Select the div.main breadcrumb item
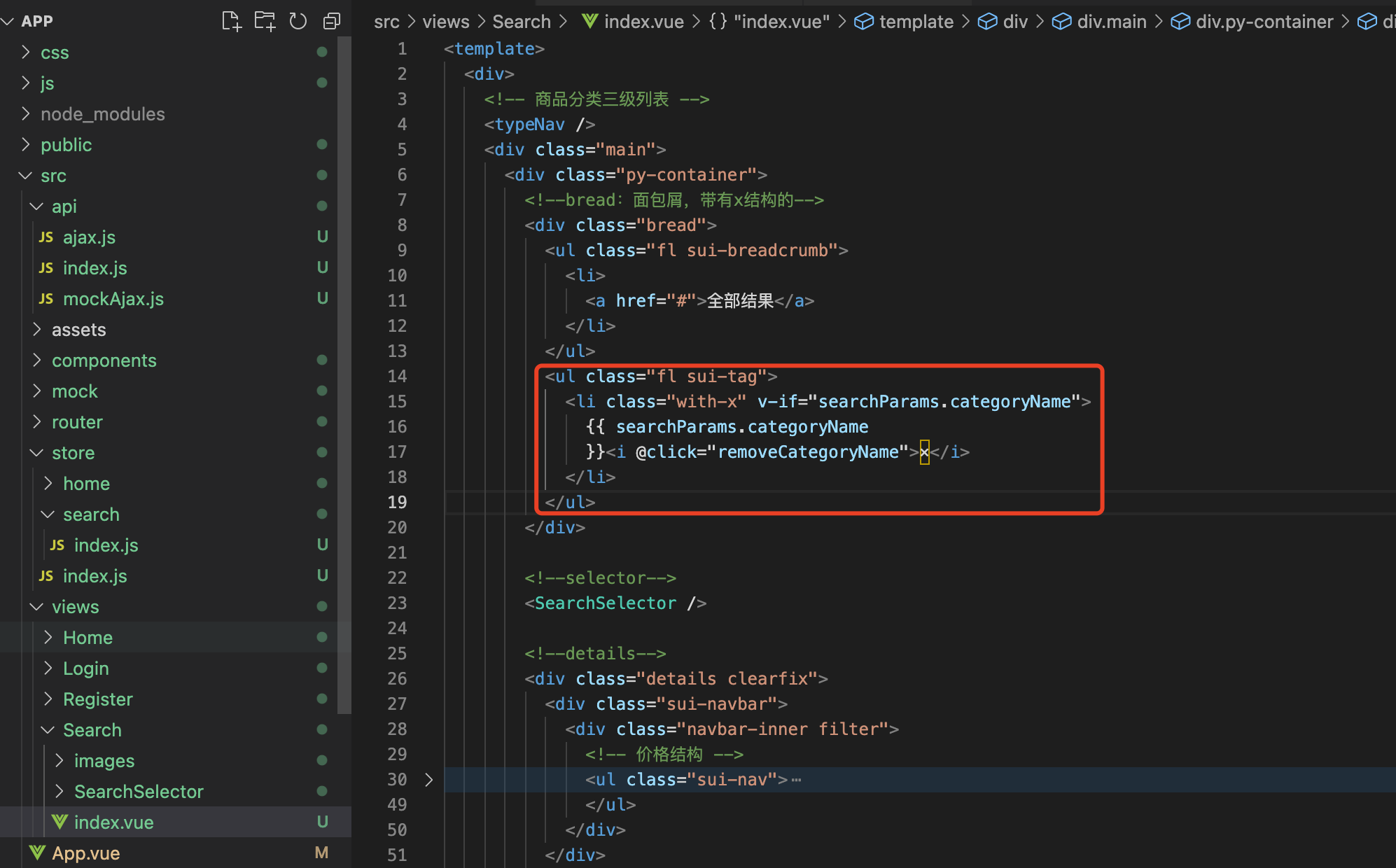The width and height of the screenshot is (1396, 868). point(1111,22)
